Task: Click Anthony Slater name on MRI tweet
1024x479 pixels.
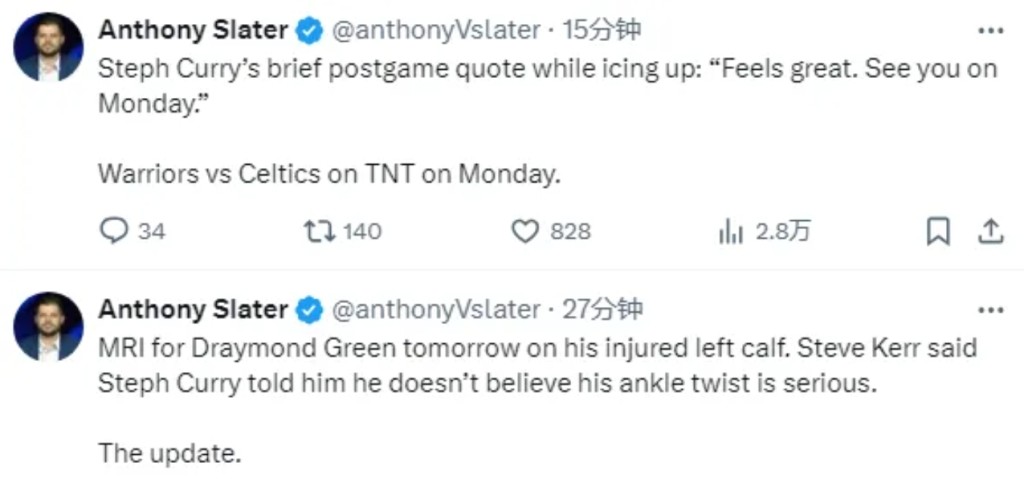Action: click(x=193, y=310)
